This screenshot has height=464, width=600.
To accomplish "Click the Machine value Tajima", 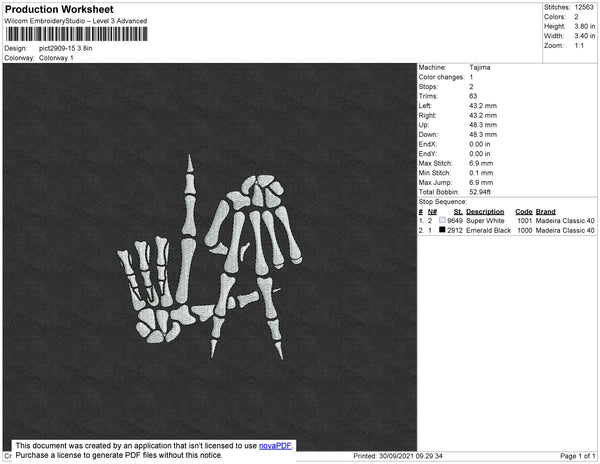I will click(x=480, y=67).
